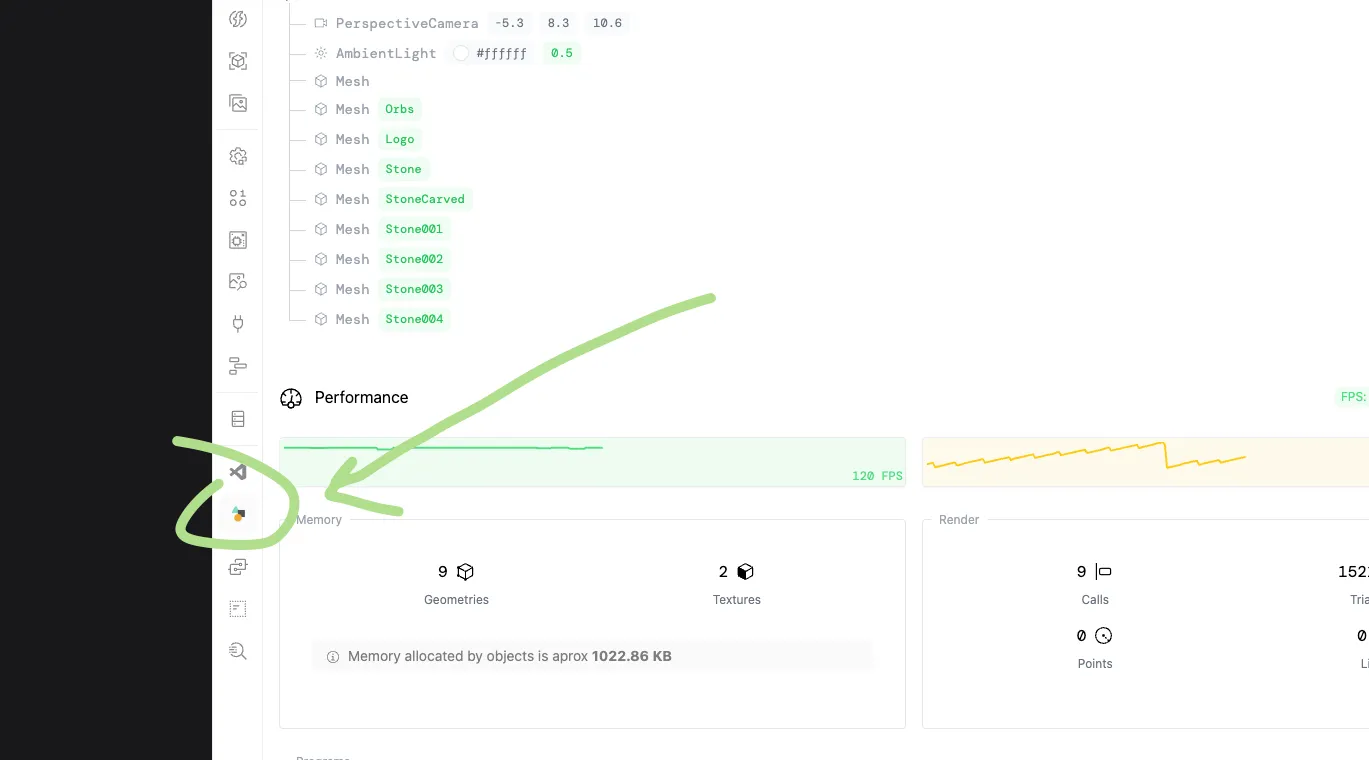Click the Performance gauge icon
Image resolution: width=1369 pixels, height=760 pixels.
291,398
